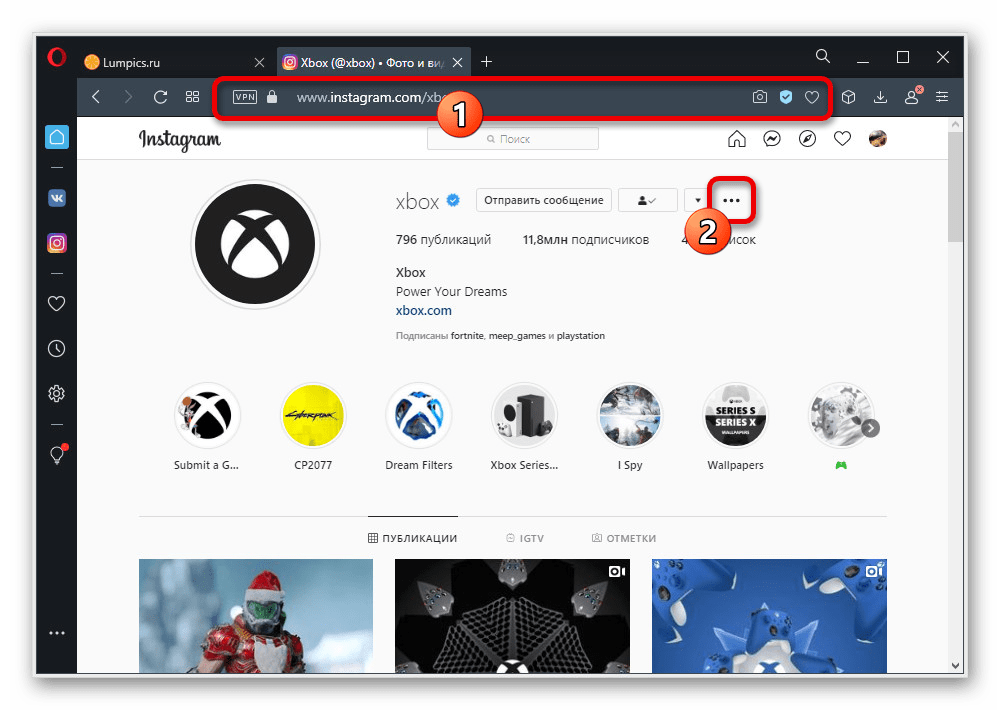This screenshot has height=710, width=1000.
Task: Open Easy Setup sliders icon
Action: coord(942,97)
